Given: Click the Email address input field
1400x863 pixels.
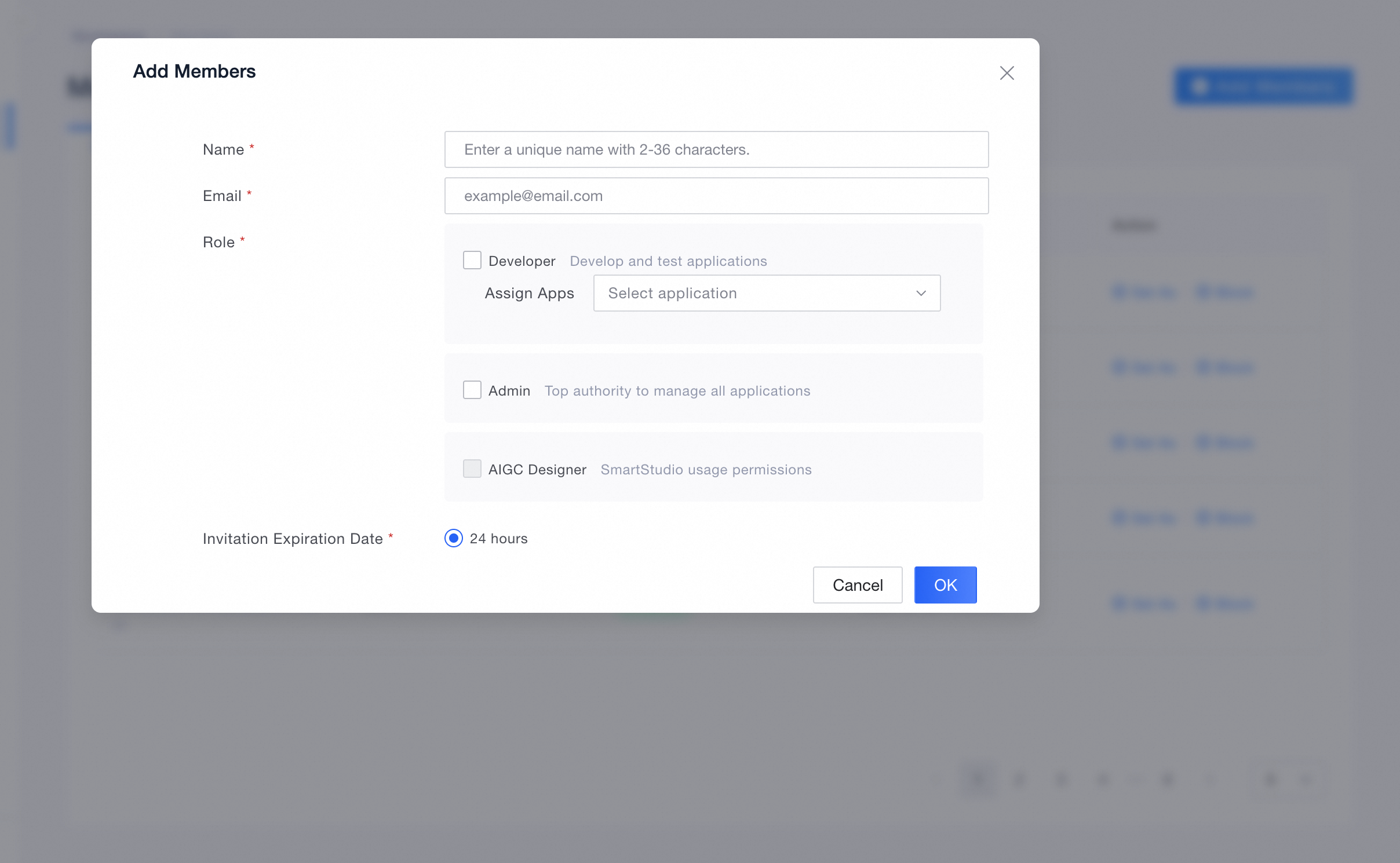Looking at the screenshot, I should click(x=716, y=196).
